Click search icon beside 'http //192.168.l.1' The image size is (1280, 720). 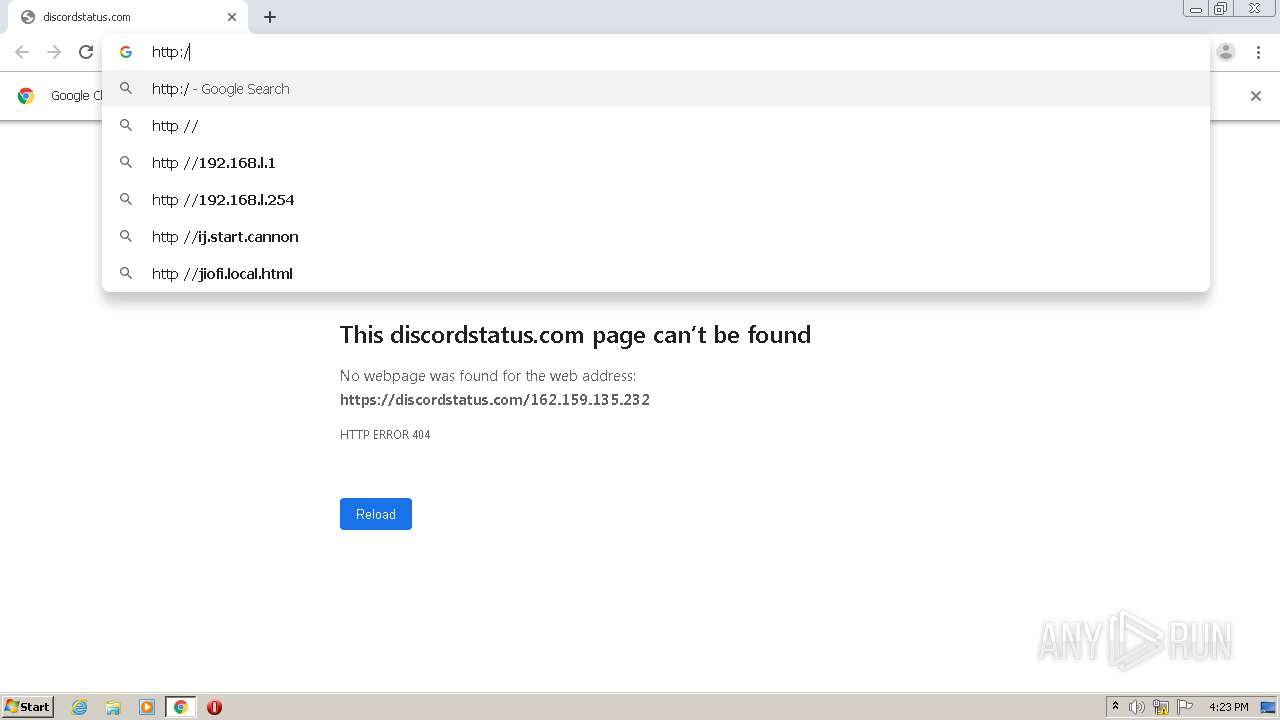pos(126,162)
